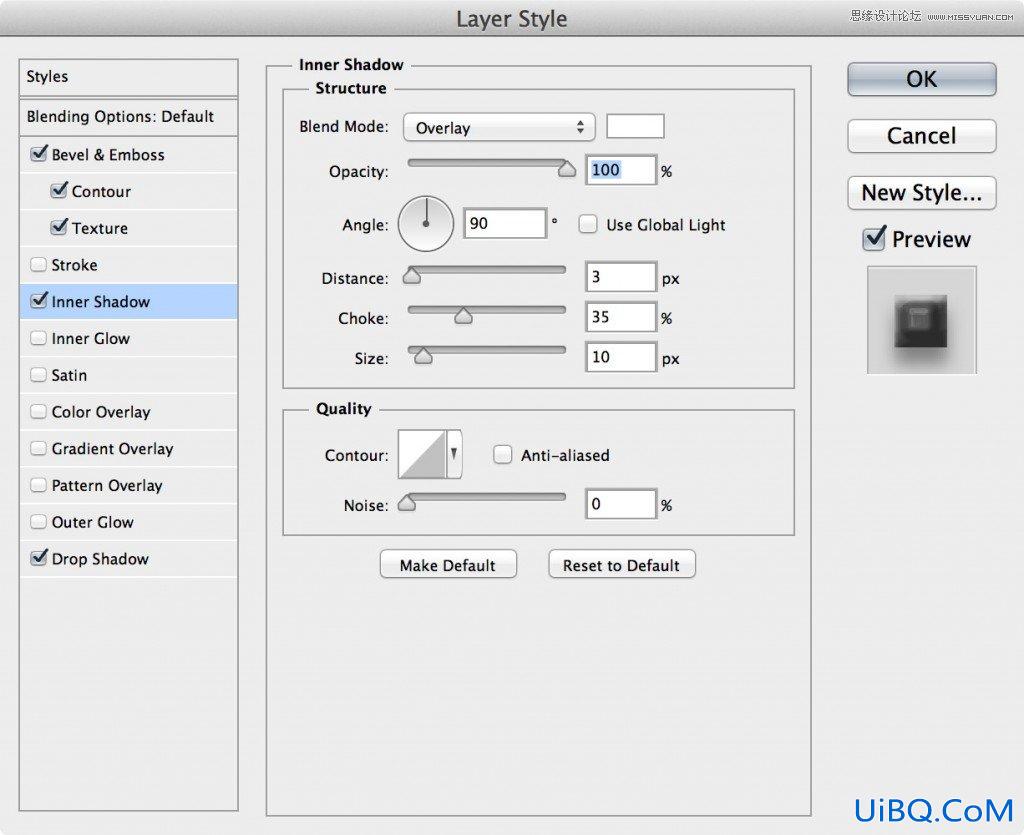Enable the Outer Glow checkbox
1024x835 pixels.
[x=39, y=522]
